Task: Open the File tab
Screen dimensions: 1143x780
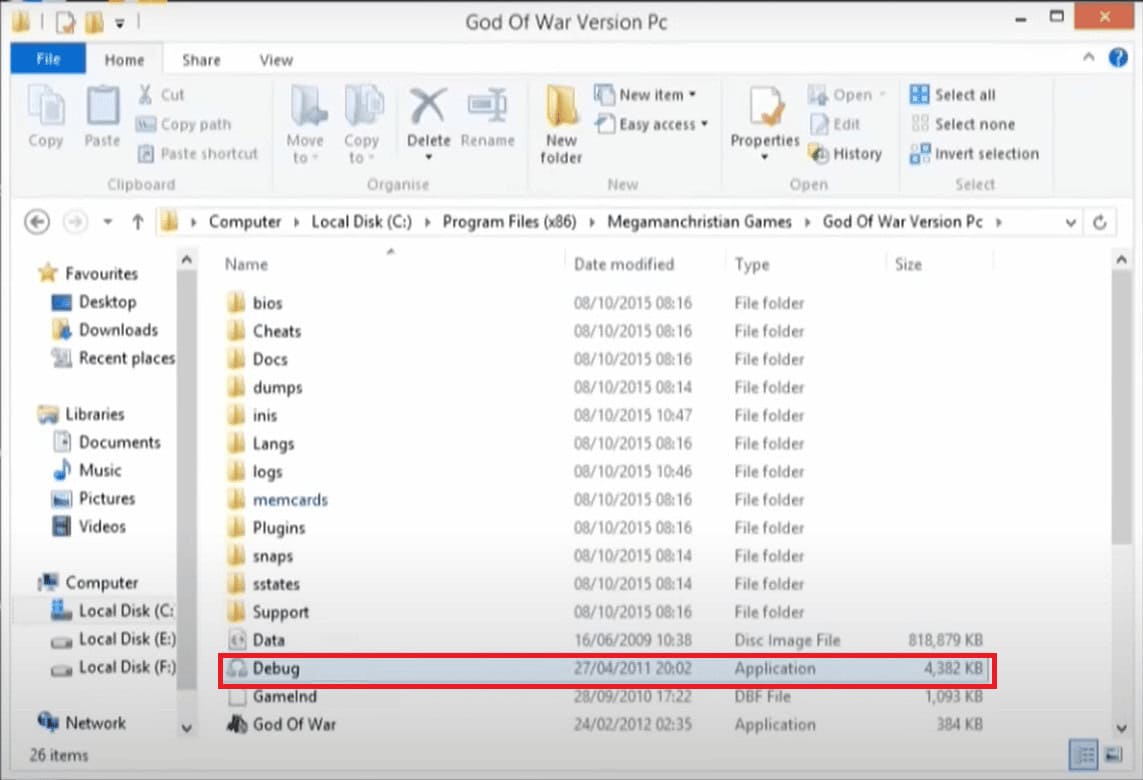Action: coord(48,59)
